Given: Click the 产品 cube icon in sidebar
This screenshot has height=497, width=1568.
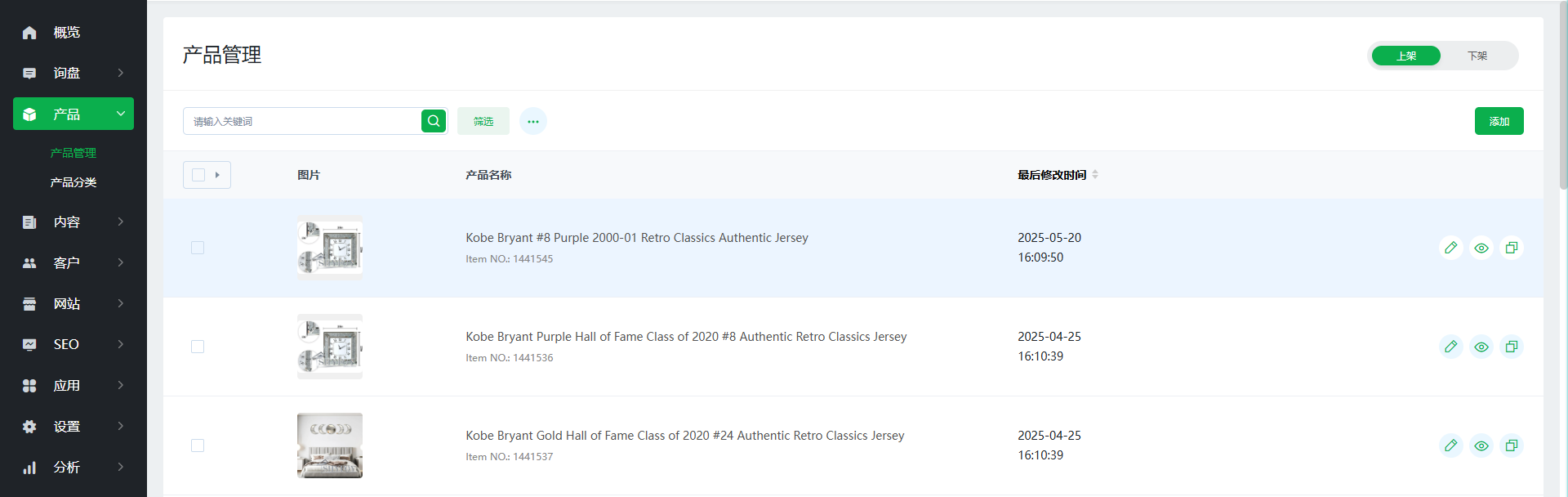Looking at the screenshot, I should [x=29, y=114].
